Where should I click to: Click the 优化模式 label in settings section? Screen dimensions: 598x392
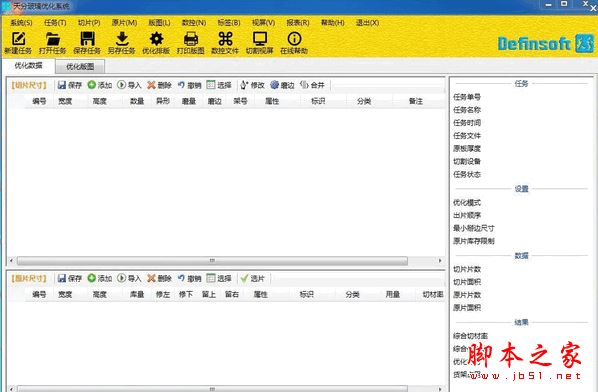(467, 202)
